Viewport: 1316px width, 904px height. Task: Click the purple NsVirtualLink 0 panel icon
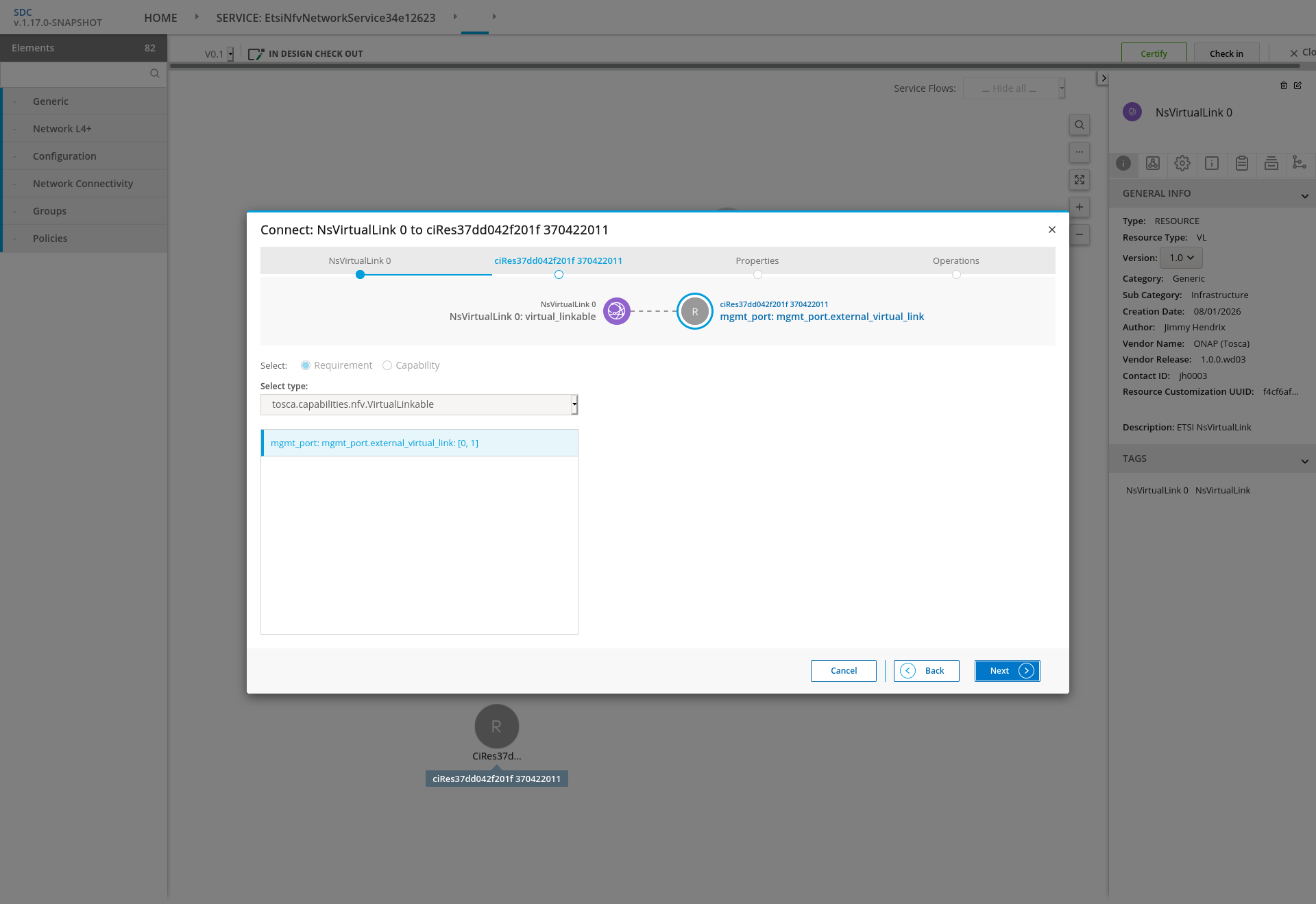click(x=1132, y=112)
